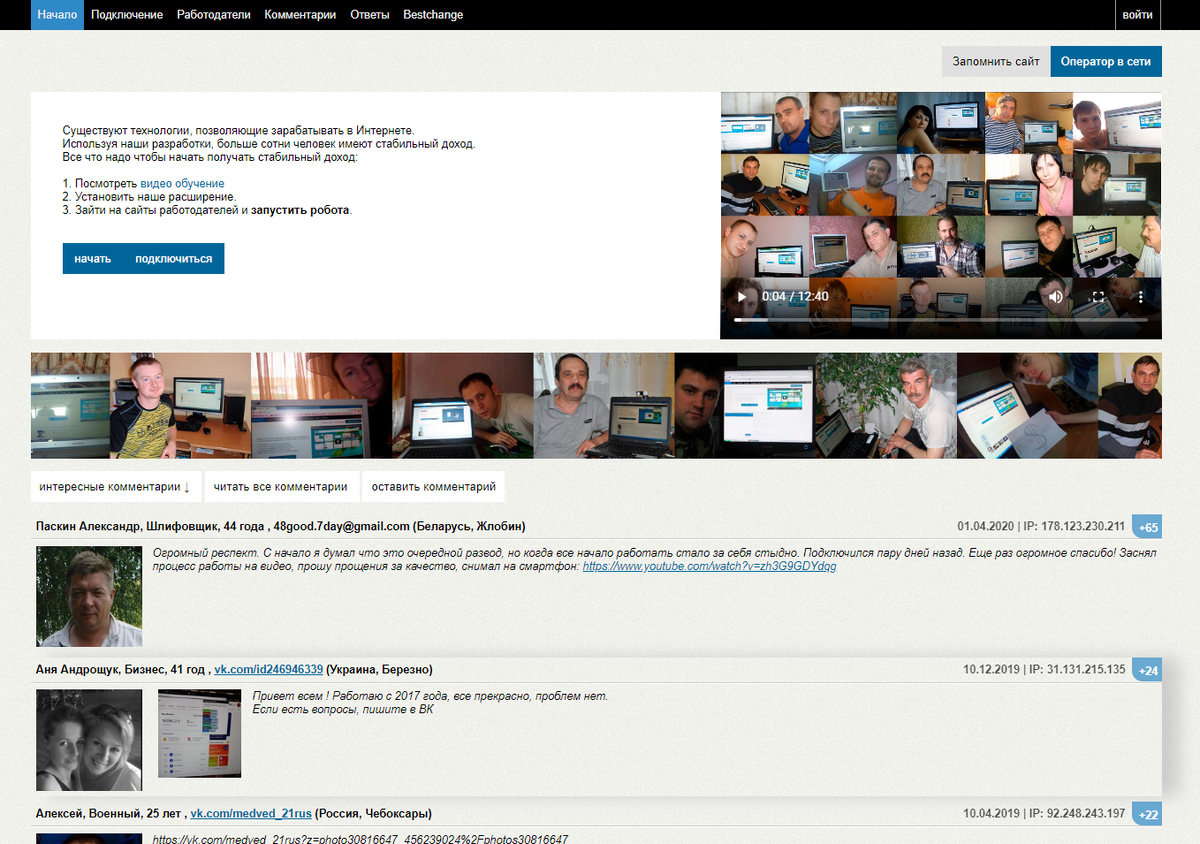Viewport: 1200px width, 844px height.
Task: Open the видео обучение link
Action: tap(182, 184)
